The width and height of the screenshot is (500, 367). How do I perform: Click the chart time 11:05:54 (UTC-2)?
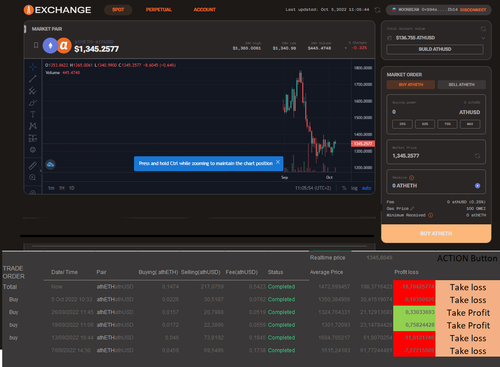pyautogui.click(x=313, y=188)
